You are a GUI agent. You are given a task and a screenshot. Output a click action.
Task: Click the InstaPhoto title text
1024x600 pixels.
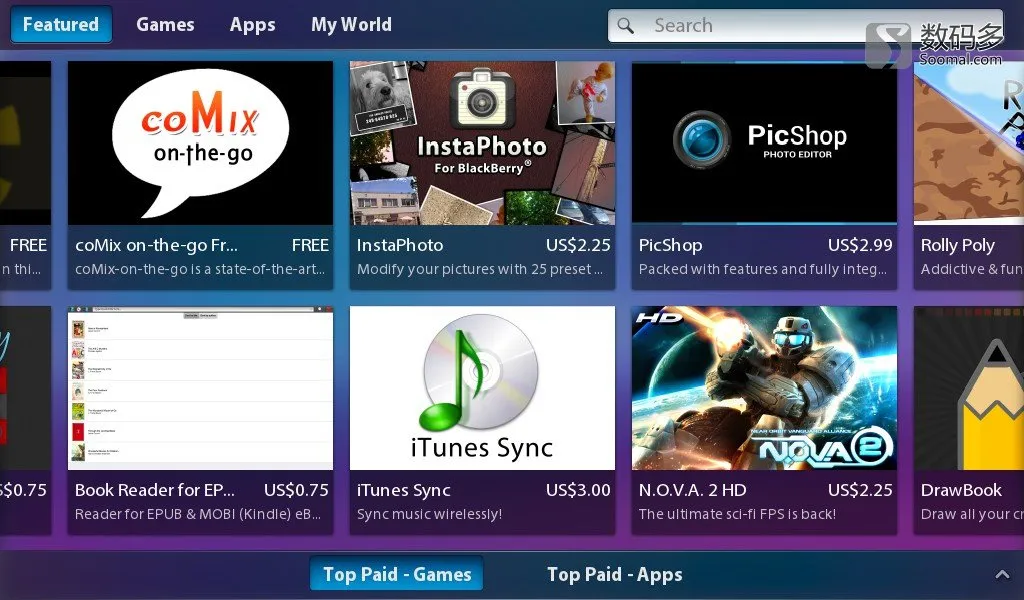(400, 245)
